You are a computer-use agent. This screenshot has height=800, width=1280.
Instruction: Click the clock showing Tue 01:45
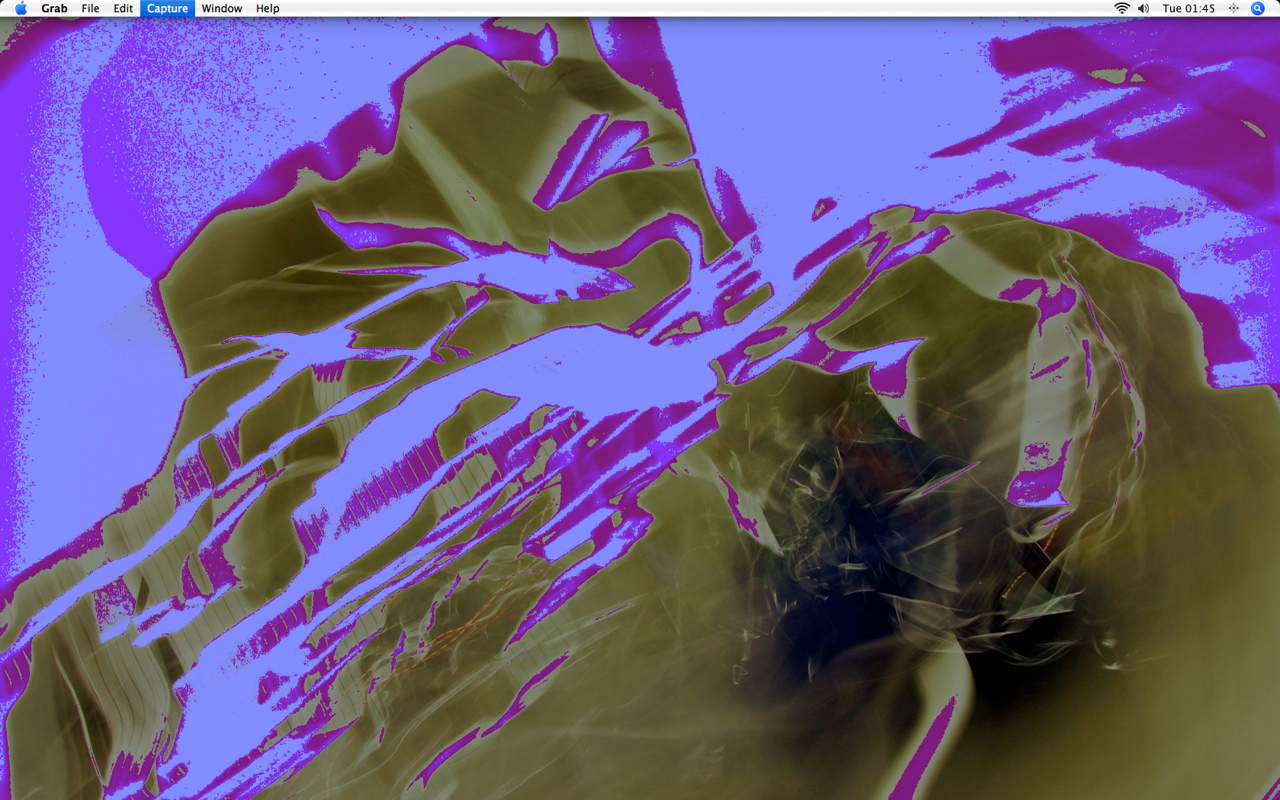[1189, 8]
